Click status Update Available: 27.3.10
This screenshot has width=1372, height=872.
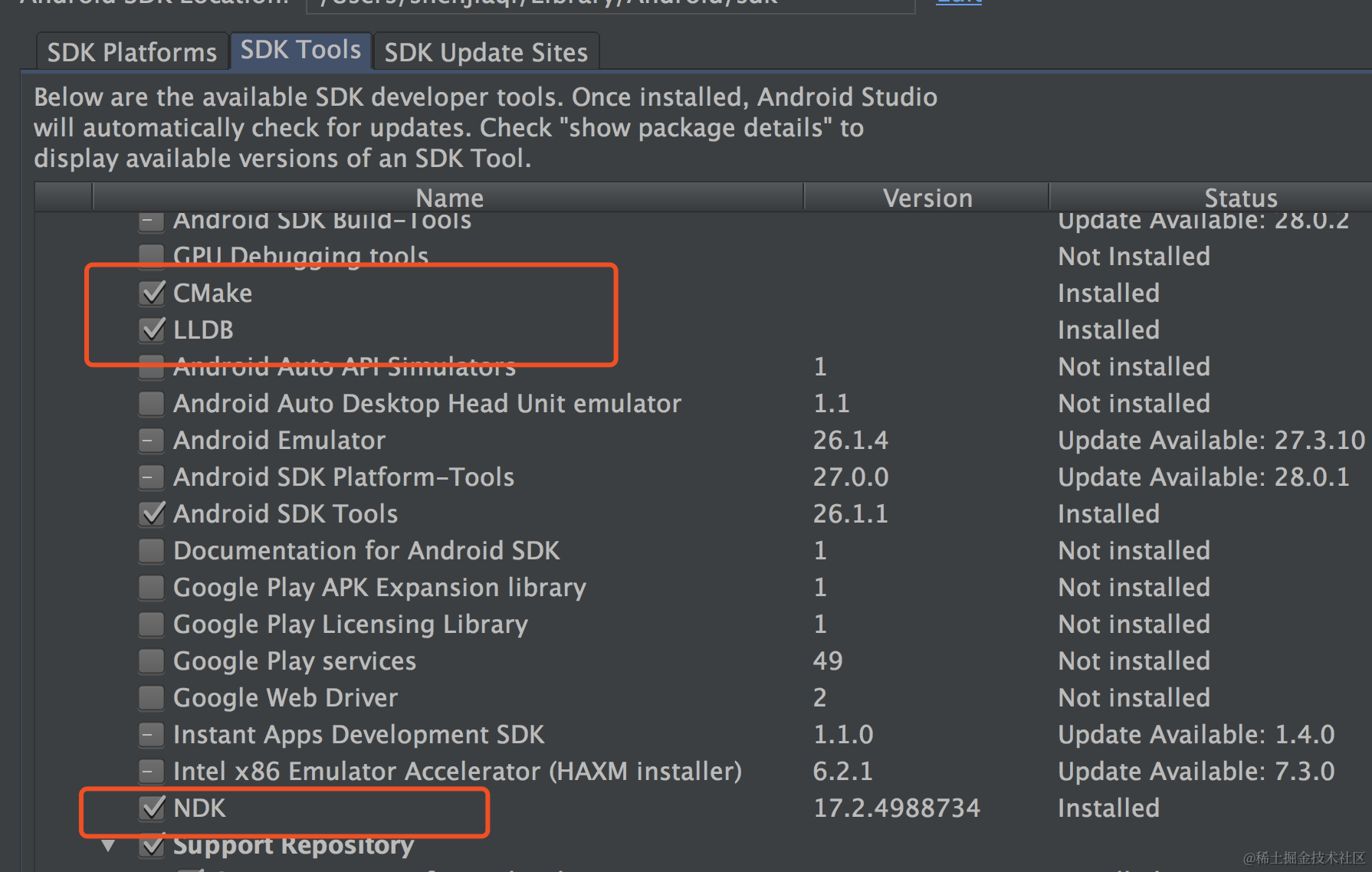1211,440
